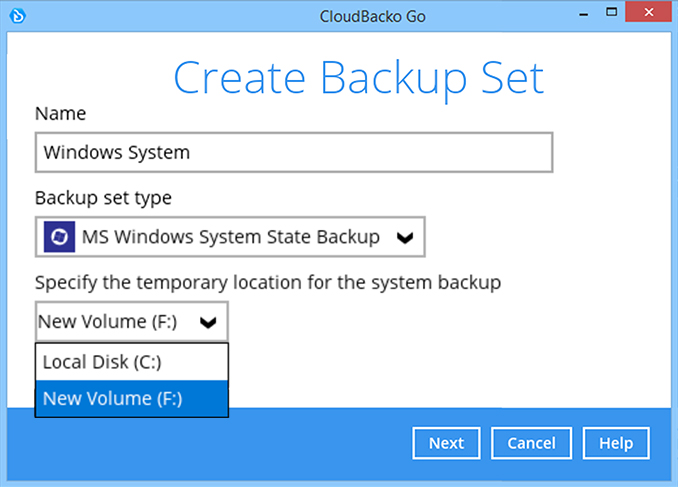Cancel the backup set creation
Viewport: 678px width, 487px height.
[531, 443]
